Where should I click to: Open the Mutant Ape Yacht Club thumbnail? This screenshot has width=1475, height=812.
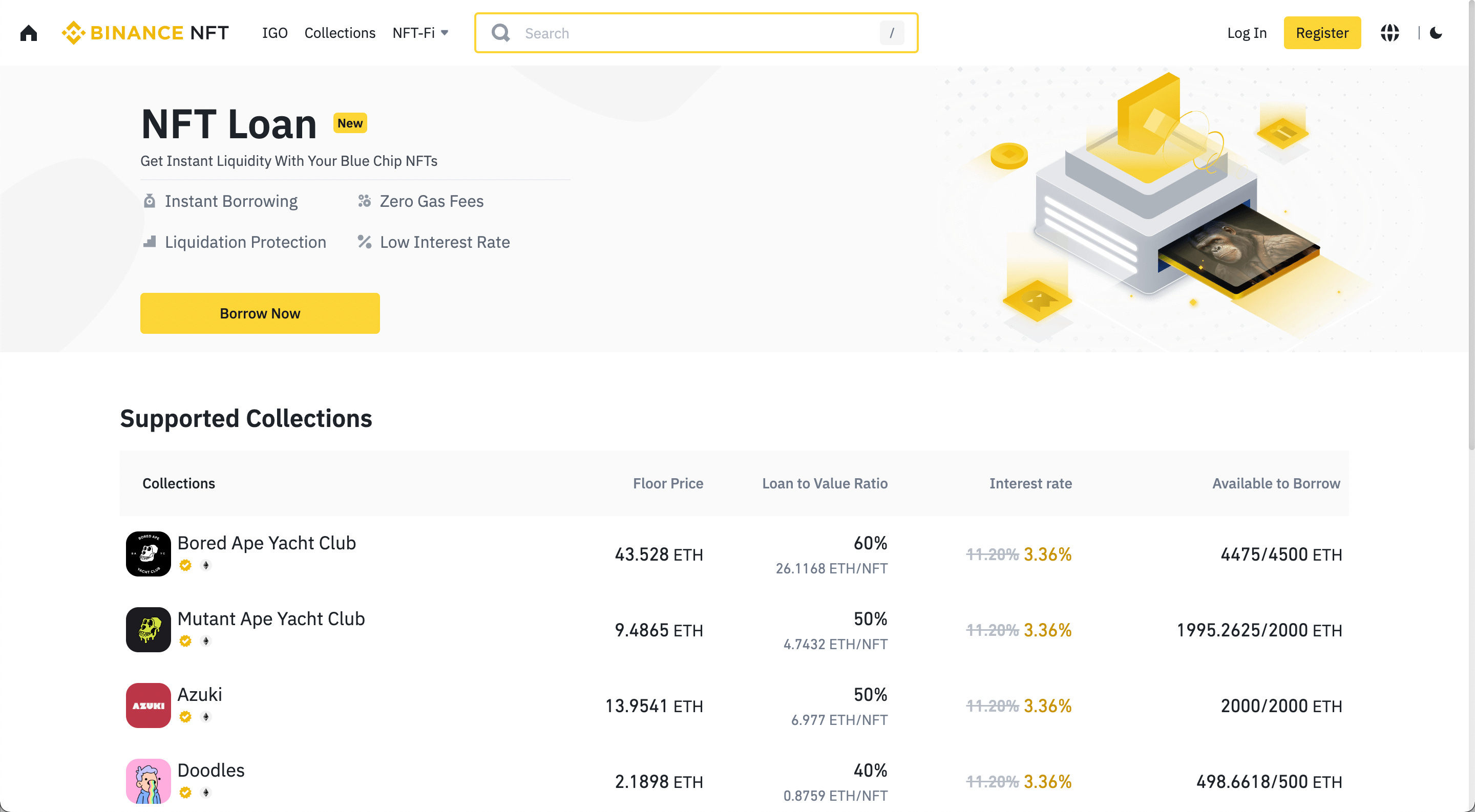pos(149,629)
